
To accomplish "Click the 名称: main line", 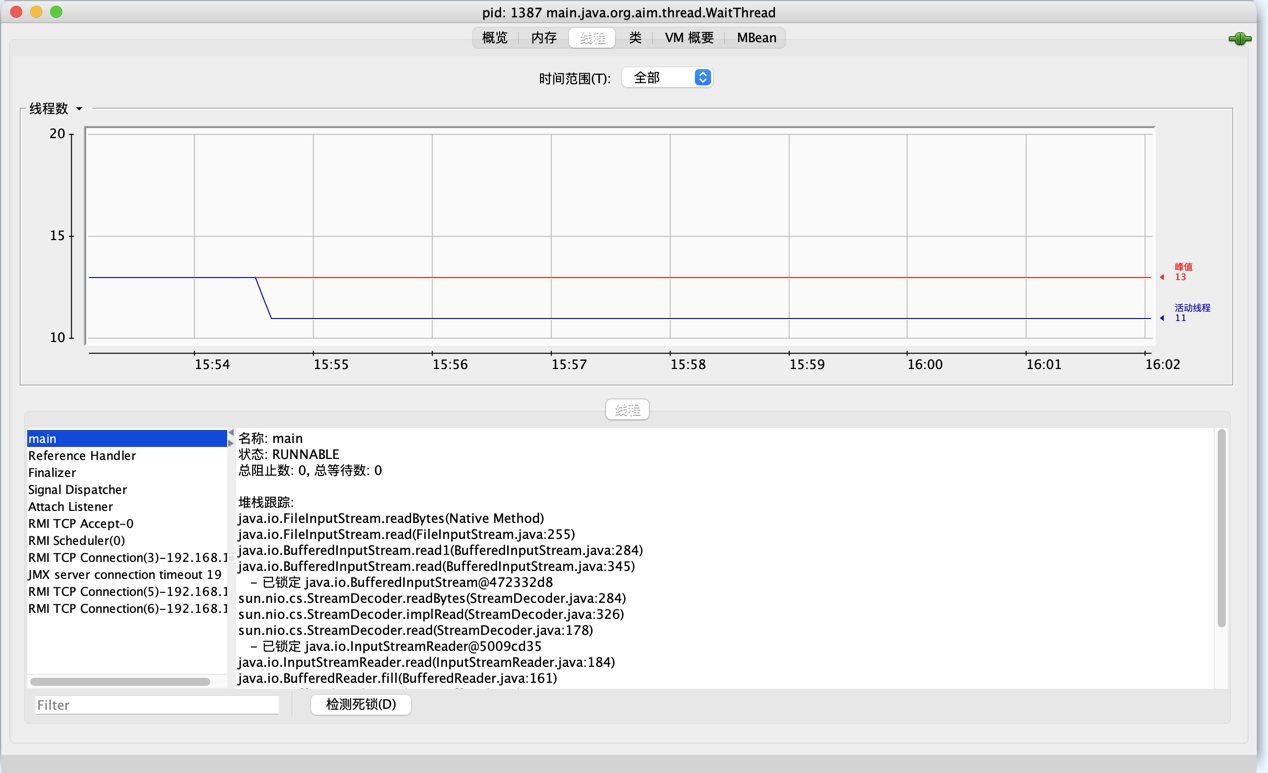I will click(x=270, y=438).
